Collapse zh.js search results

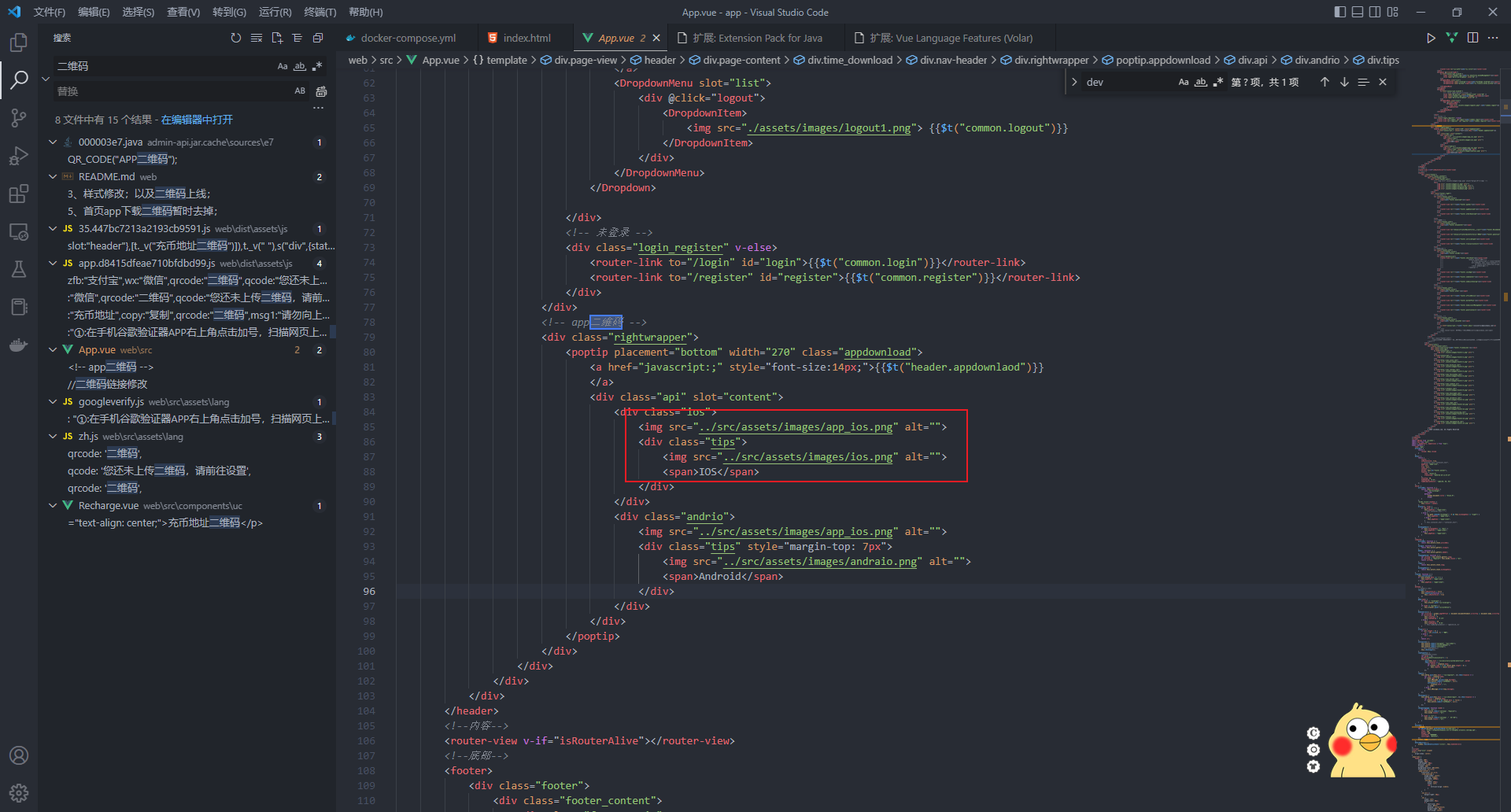coord(53,437)
